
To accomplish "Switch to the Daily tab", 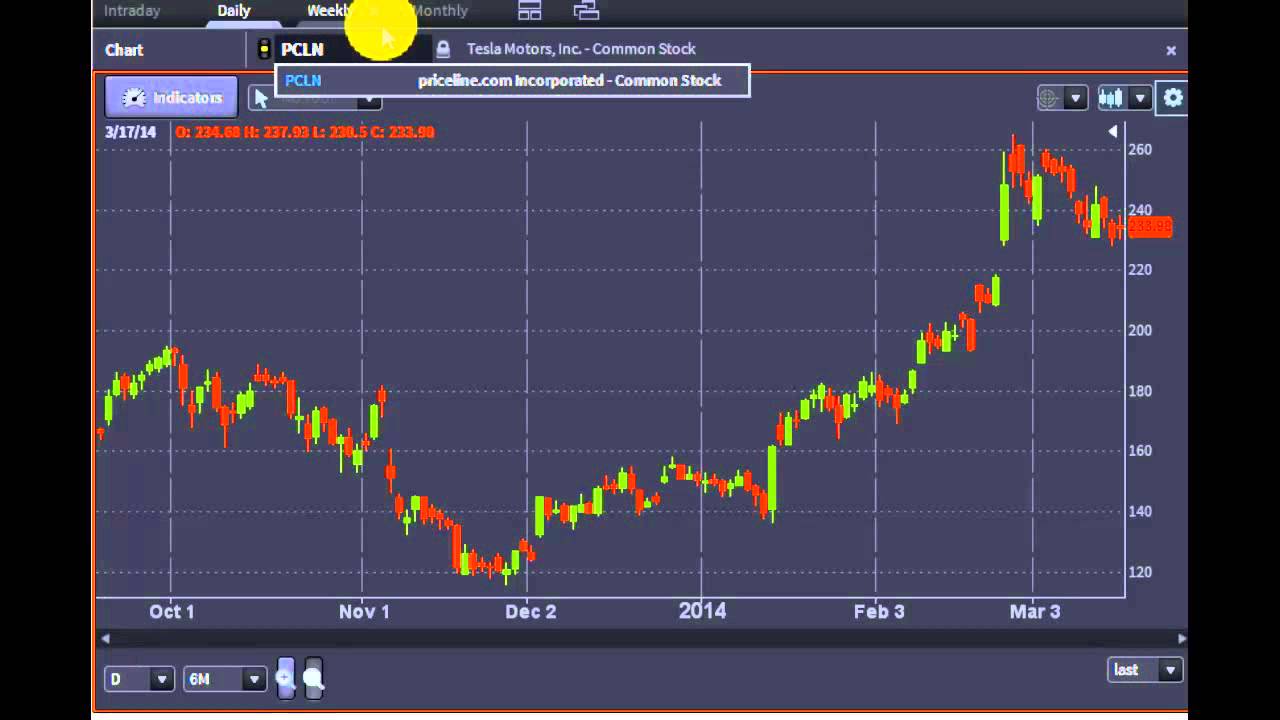I will tap(234, 11).
